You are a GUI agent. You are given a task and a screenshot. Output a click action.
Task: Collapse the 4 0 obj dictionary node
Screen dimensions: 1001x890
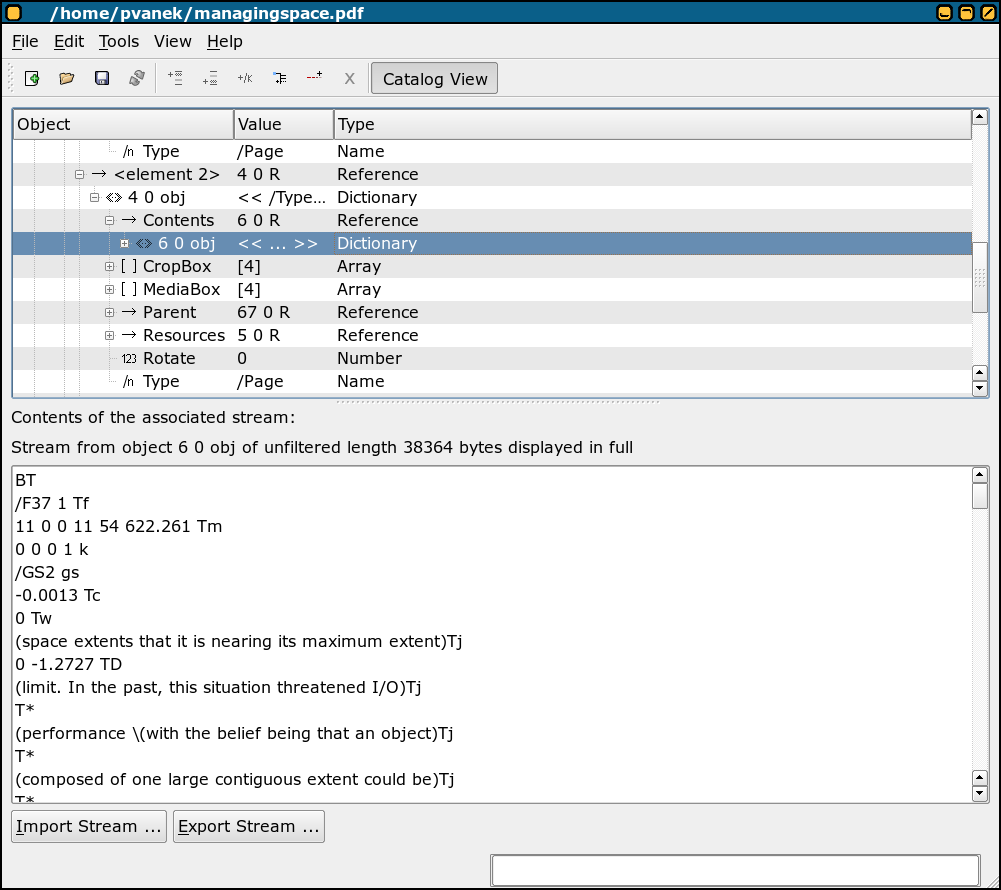(94, 197)
